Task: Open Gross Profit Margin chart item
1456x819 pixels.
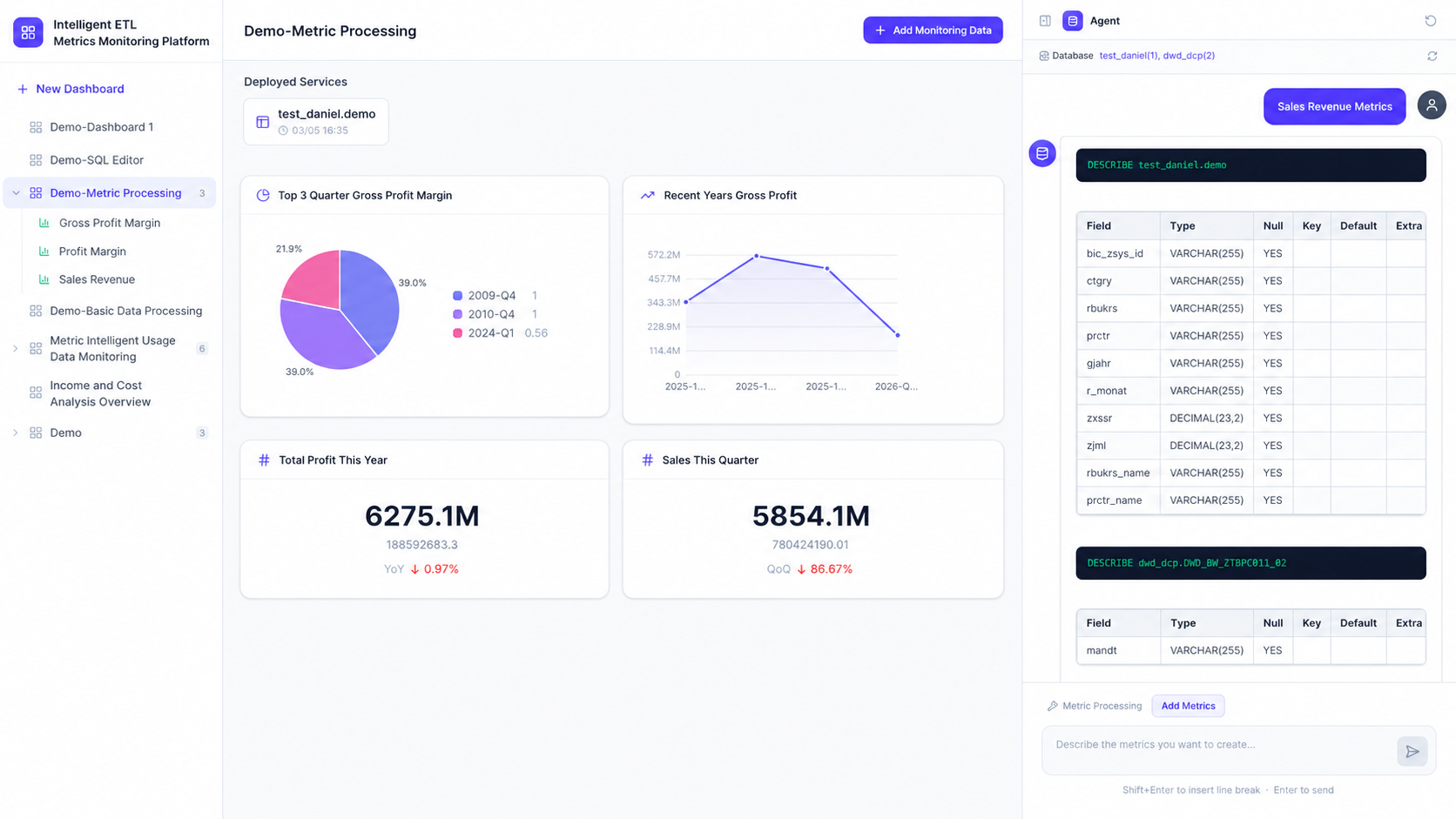Action: point(110,223)
